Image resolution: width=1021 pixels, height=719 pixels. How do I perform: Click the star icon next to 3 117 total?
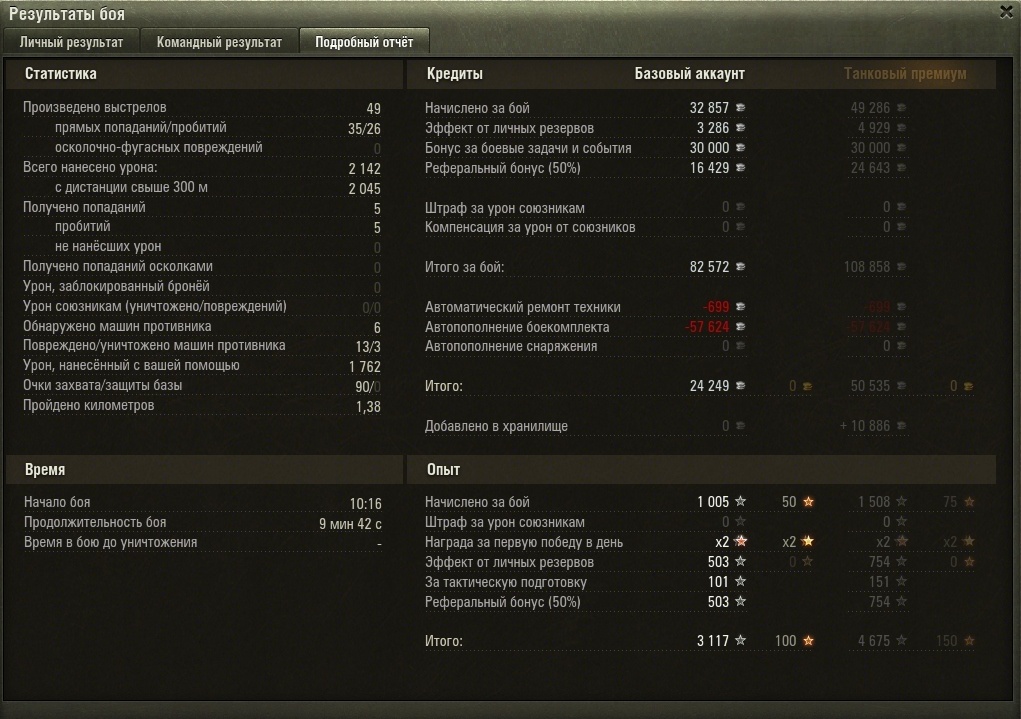pos(740,641)
